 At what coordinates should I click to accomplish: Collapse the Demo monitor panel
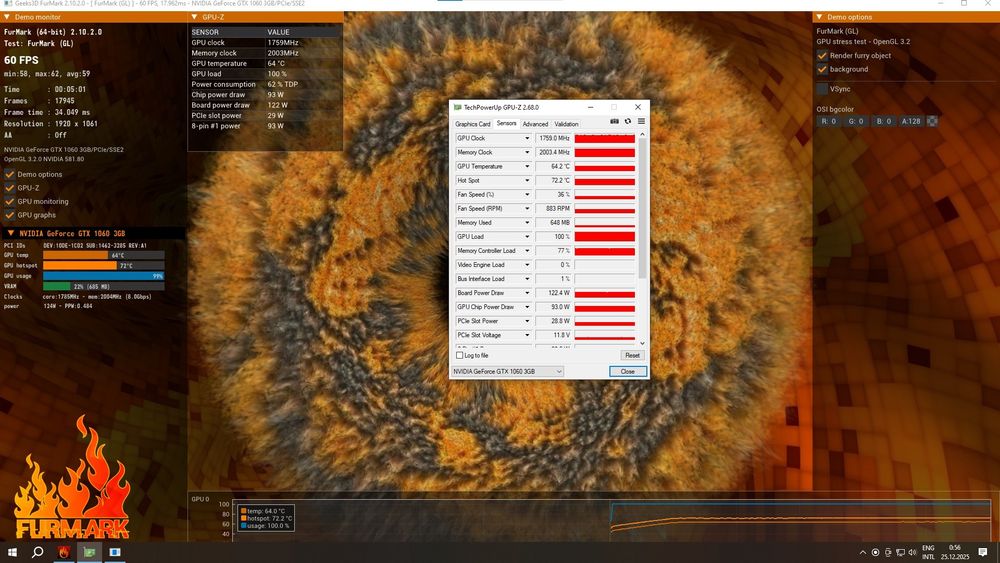(7, 17)
